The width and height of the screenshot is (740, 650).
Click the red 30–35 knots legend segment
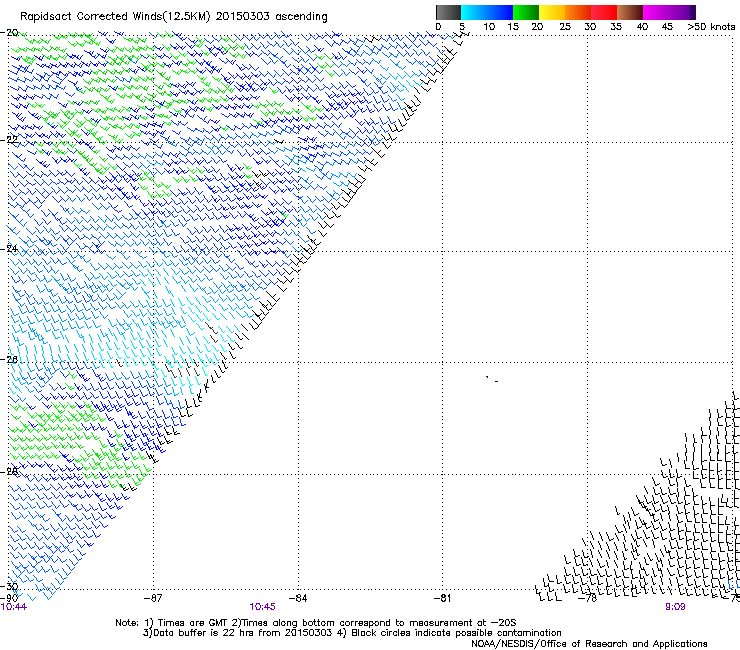click(x=604, y=12)
